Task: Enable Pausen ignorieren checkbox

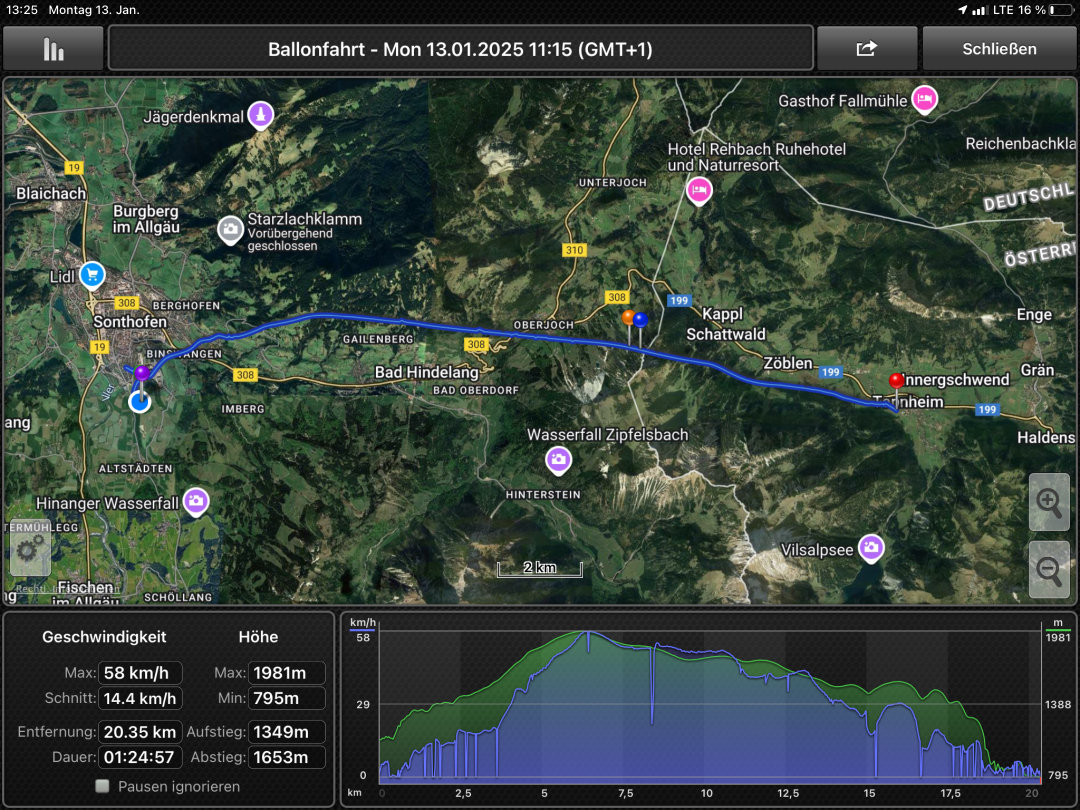Action: 102,786
